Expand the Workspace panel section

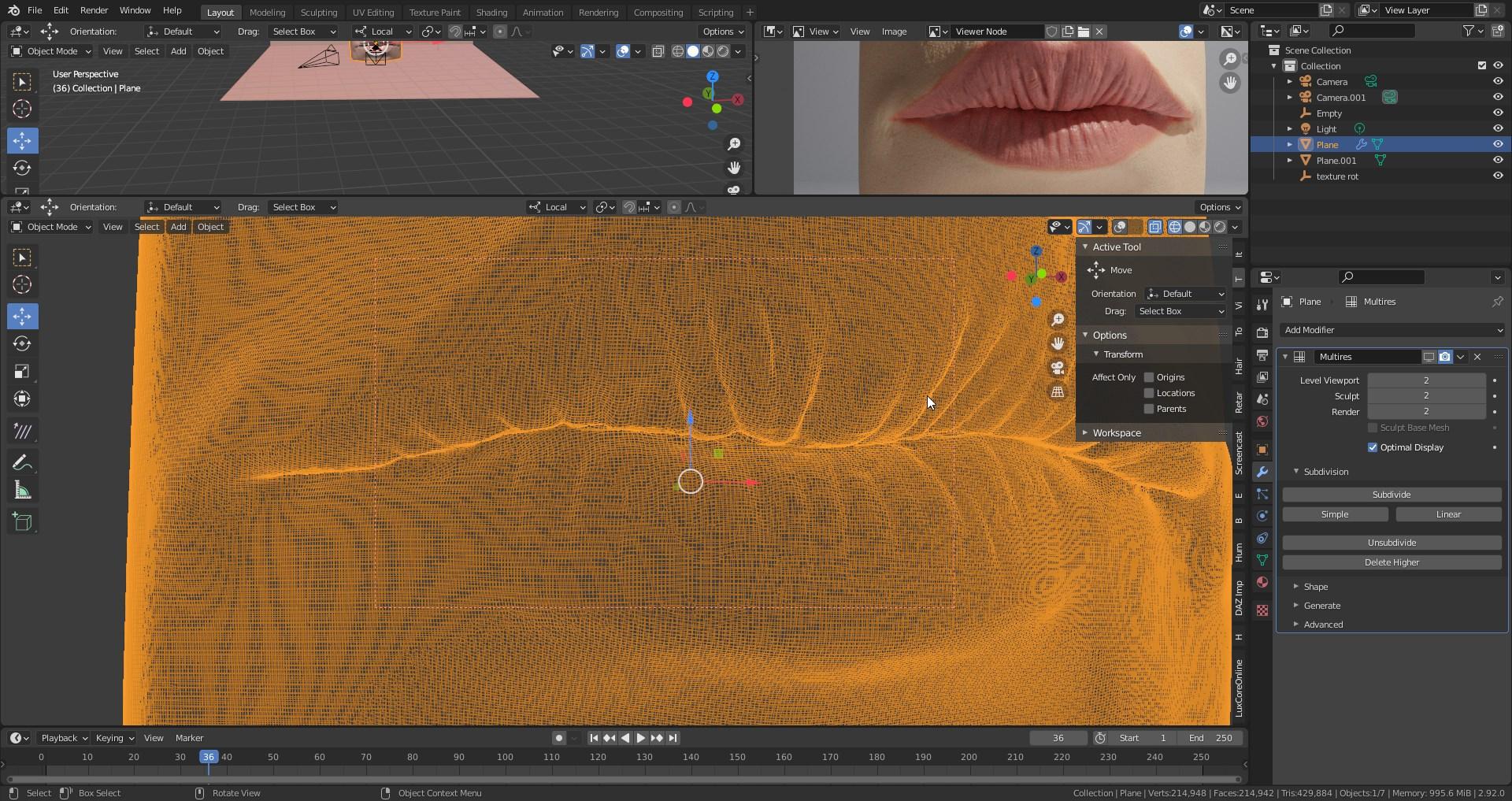point(1116,433)
